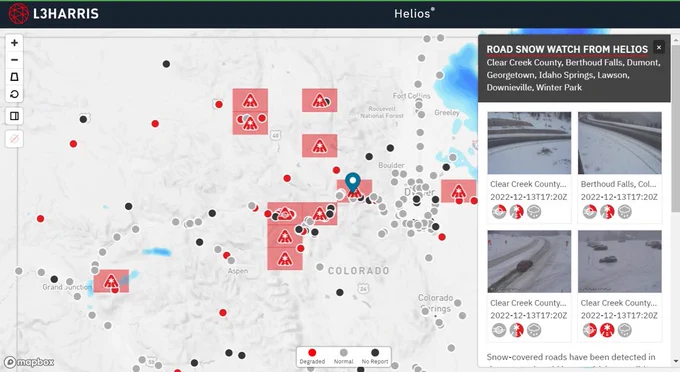Zoom in on the map
Viewport: 680px width, 372px height.
(x=14, y=43)
